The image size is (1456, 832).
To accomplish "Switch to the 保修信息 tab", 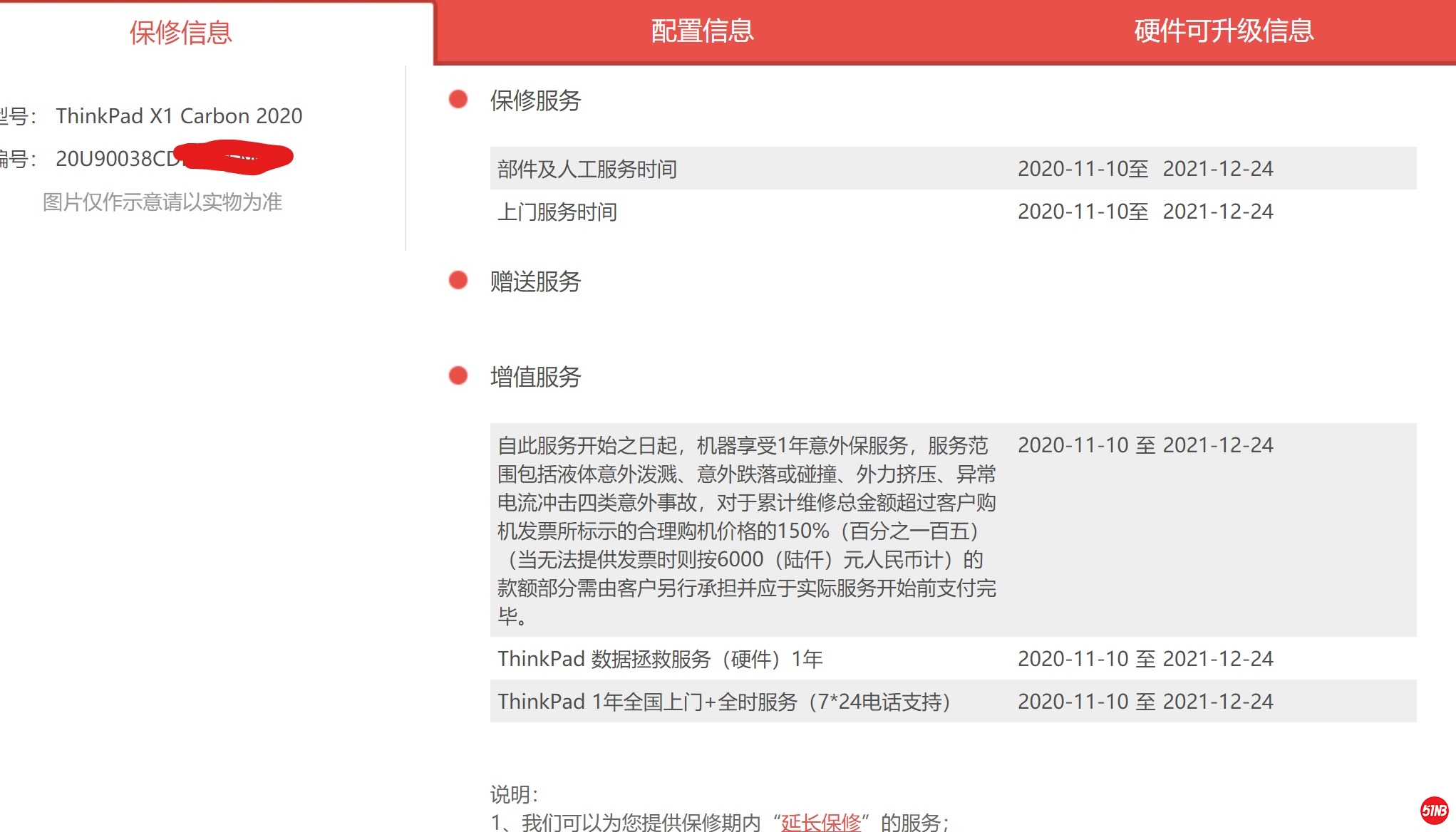I will pyautogui.click(x=180, y=33).
